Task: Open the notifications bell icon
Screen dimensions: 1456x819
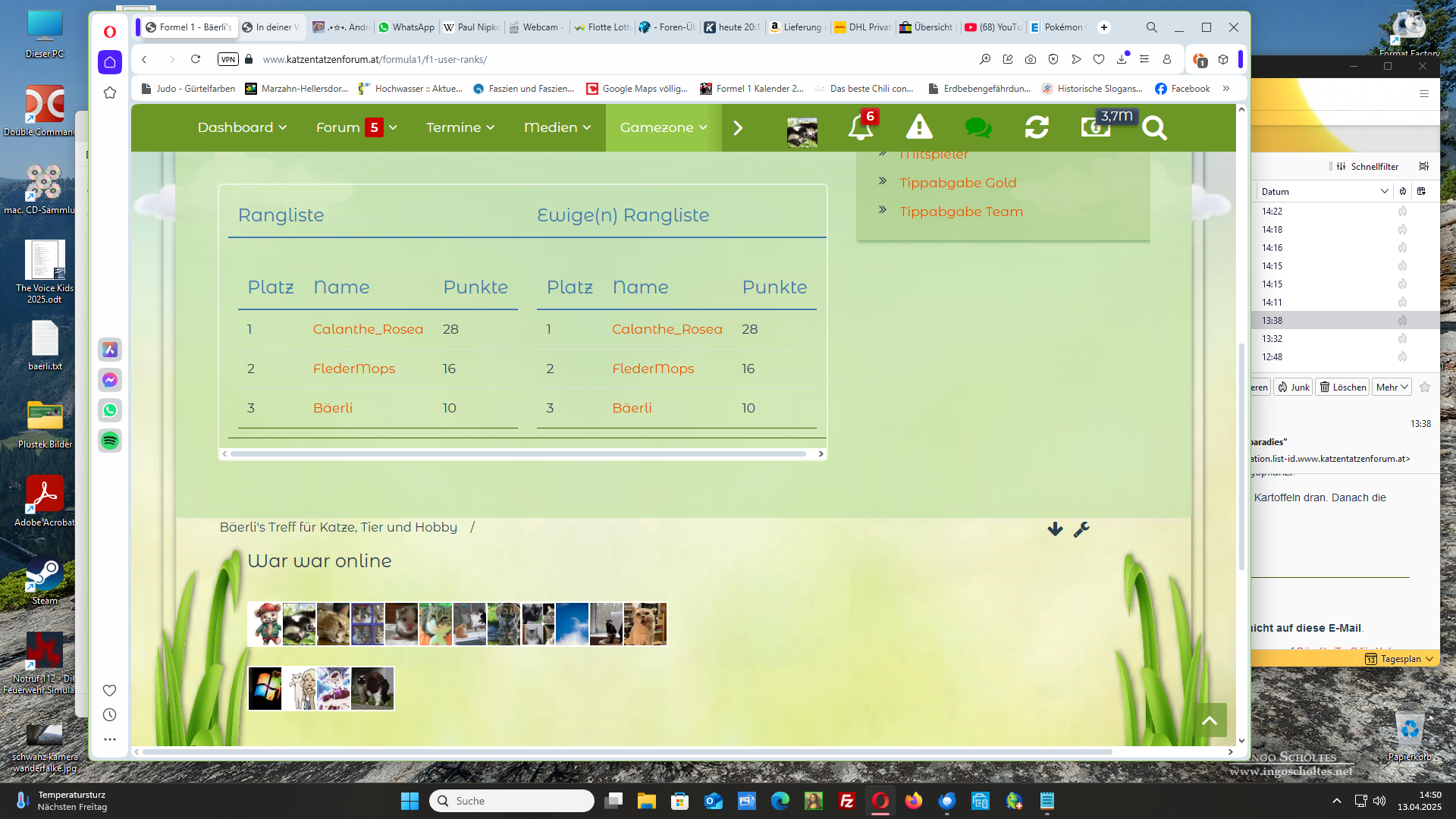Action: point(860,127)
